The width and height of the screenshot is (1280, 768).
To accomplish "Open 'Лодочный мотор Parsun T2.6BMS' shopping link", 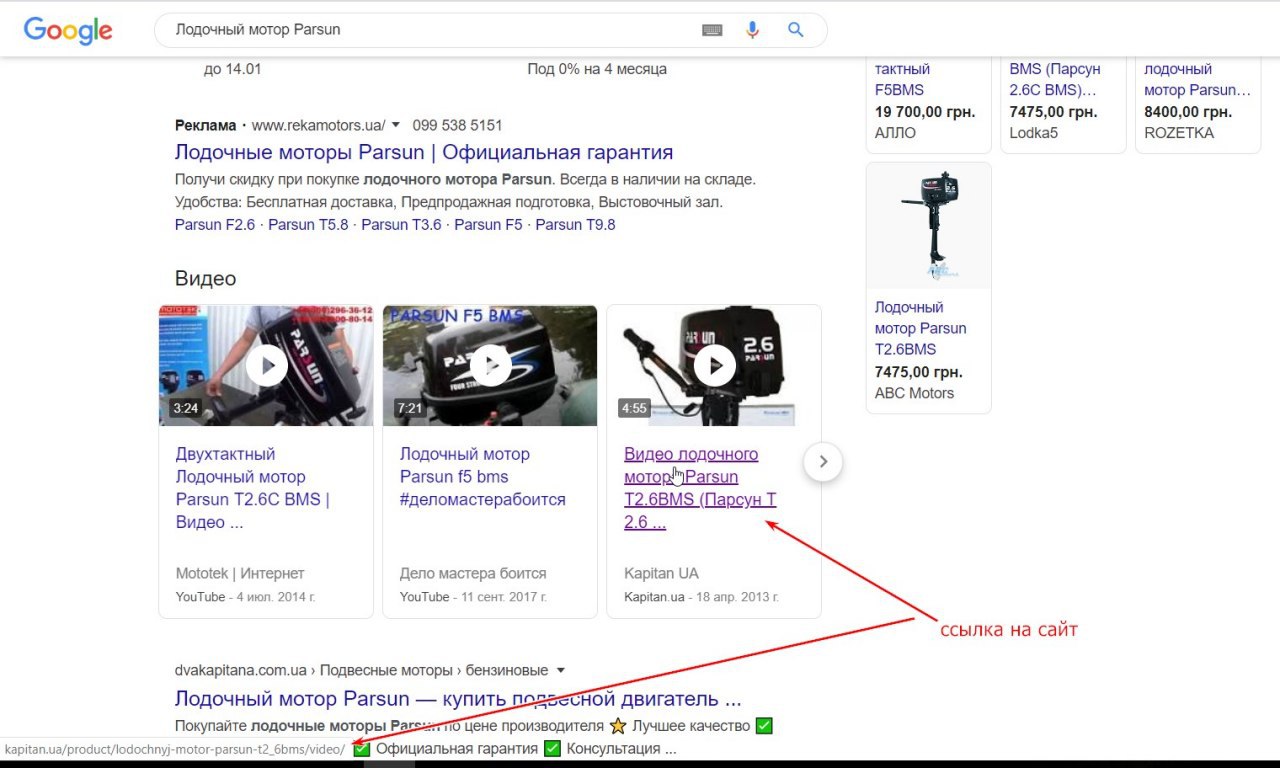I will coord(920,328).
